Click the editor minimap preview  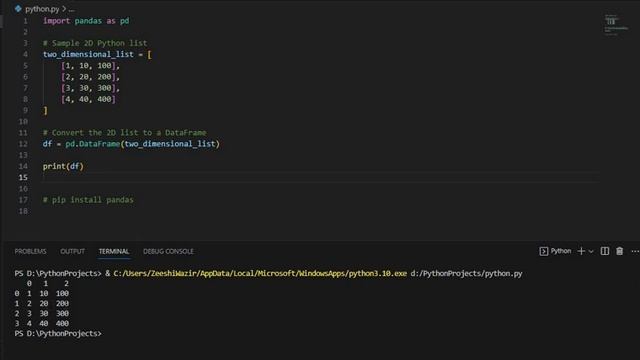point(615,25)
